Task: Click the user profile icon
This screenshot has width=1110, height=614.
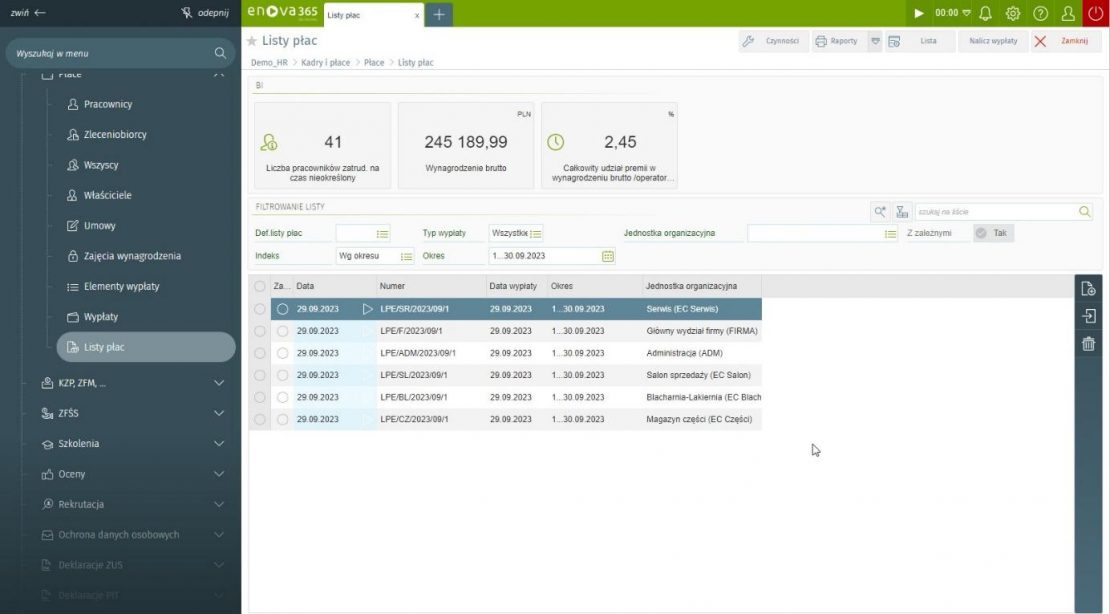Action: 1068,14
